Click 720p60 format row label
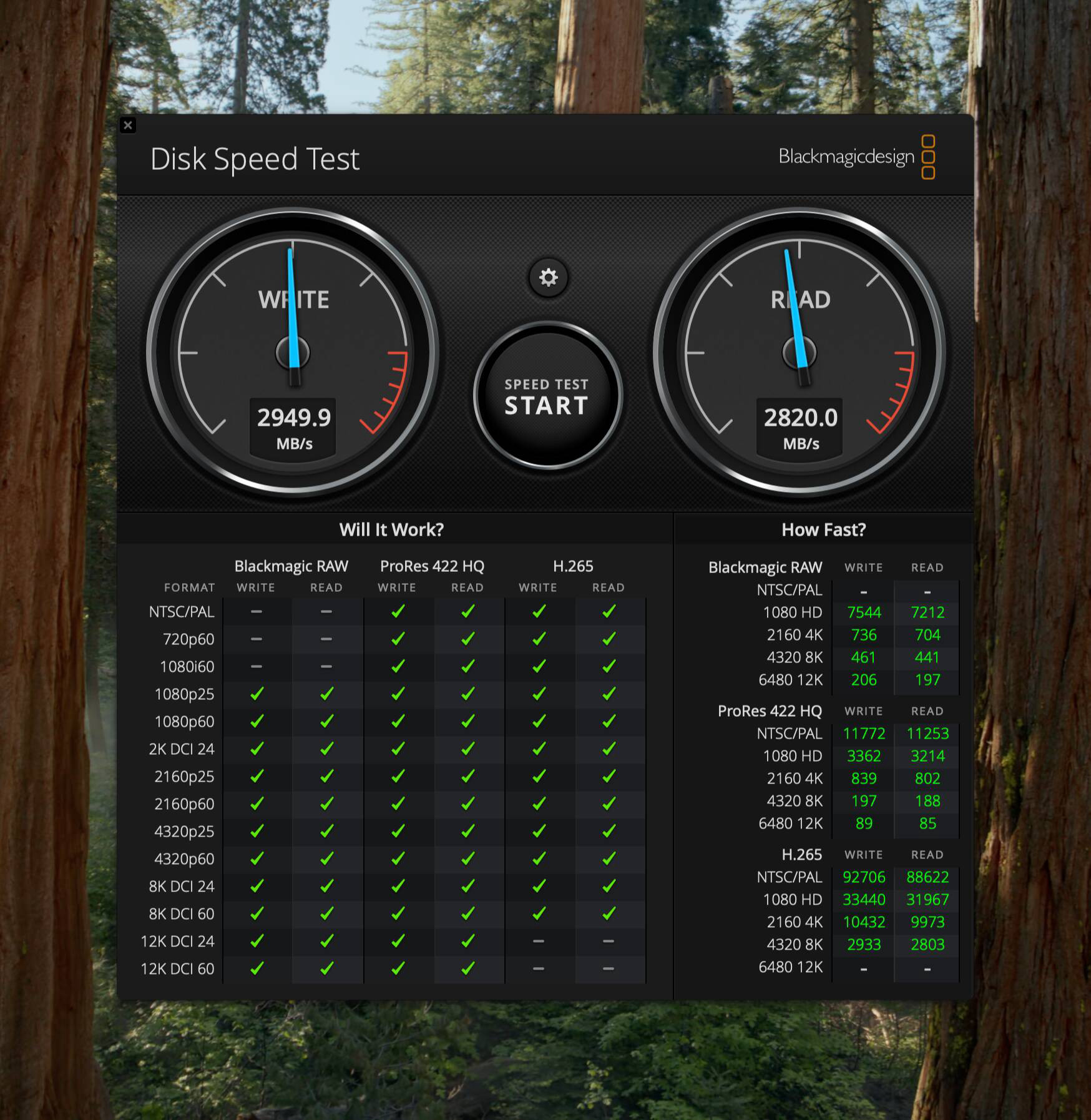This screenshot has width=1091, height=1120. tap(188, 639)
